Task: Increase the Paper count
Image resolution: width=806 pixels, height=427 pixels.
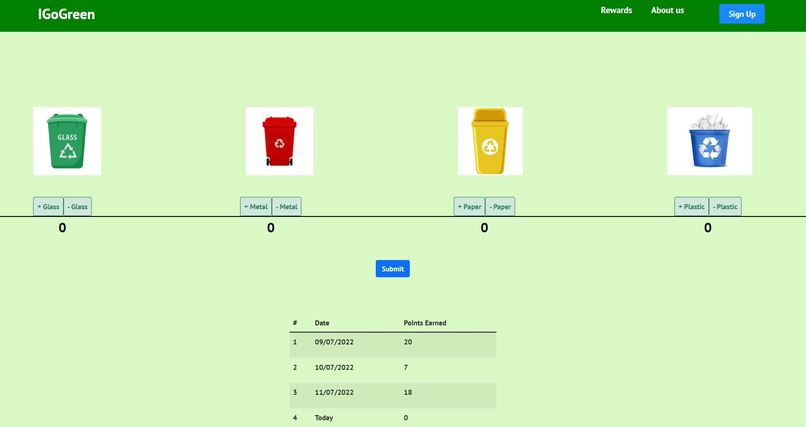Action: [x=469, y=207]
